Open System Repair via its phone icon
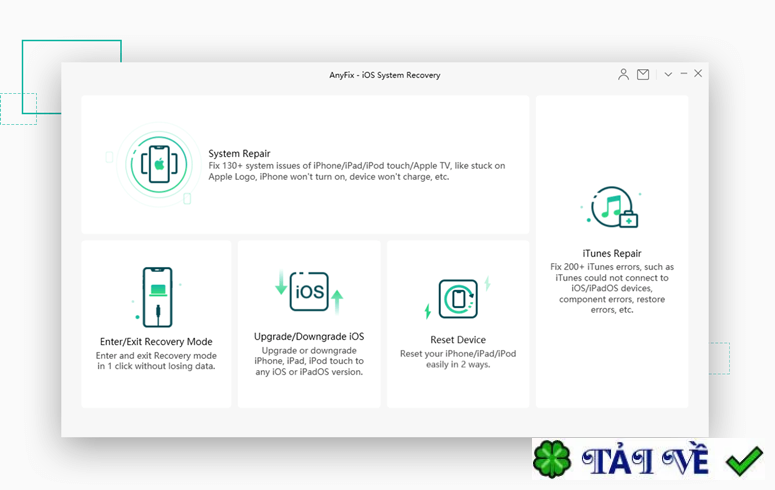This screenshot has height=490, width=775. tap(159, 164)
